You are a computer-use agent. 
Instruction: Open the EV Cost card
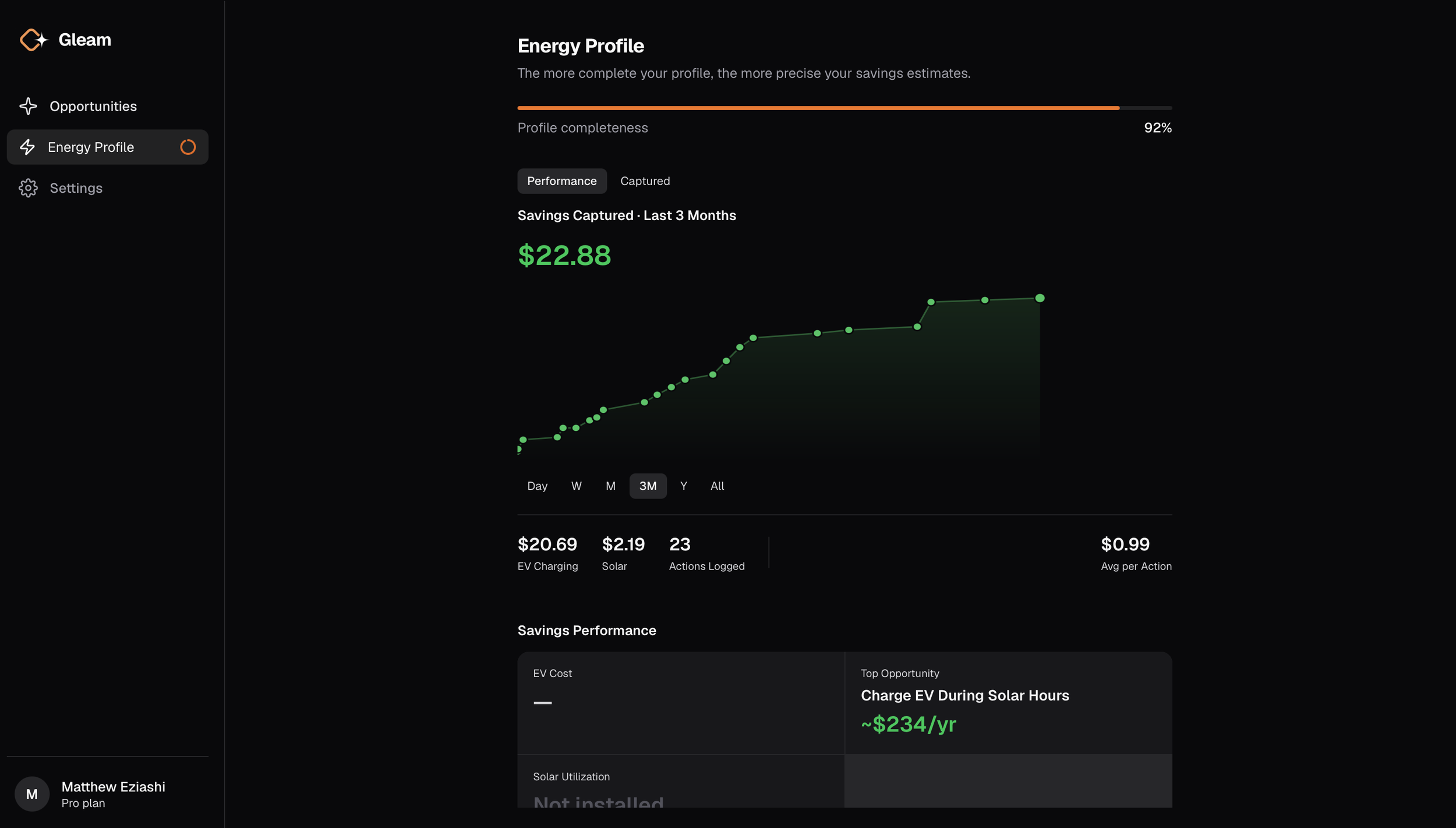coord(680,703)
